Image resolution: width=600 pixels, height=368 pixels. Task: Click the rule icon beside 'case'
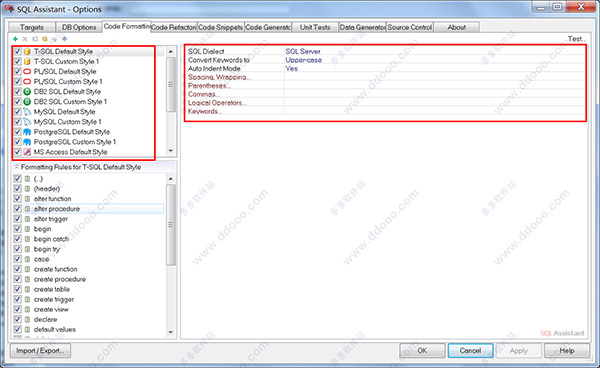27,259
